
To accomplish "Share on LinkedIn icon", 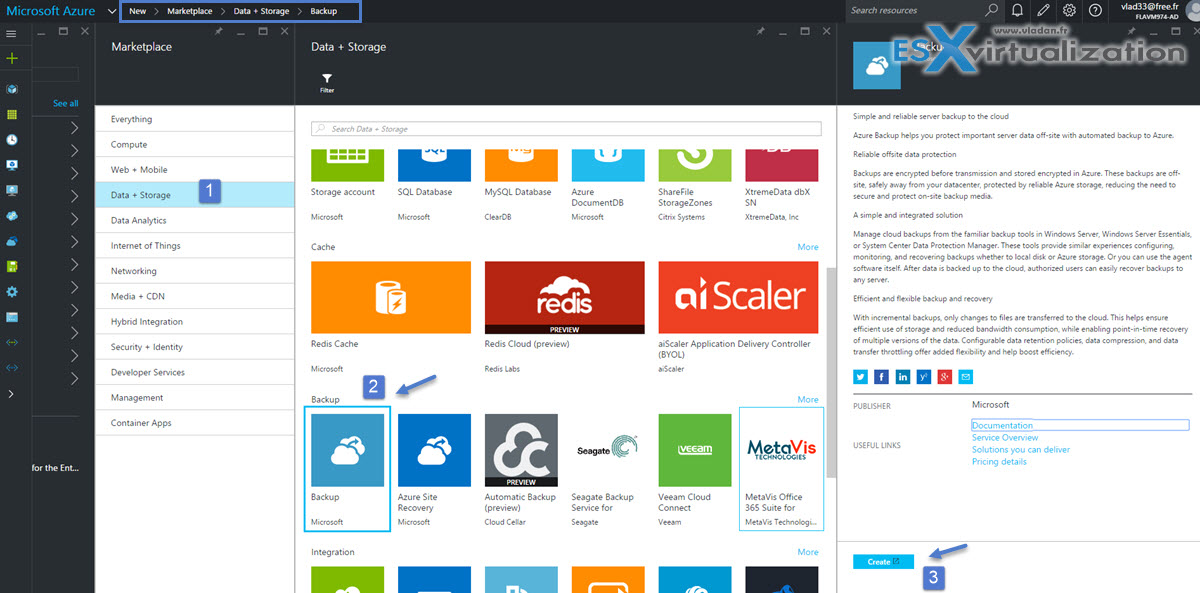I will point(902,376).
